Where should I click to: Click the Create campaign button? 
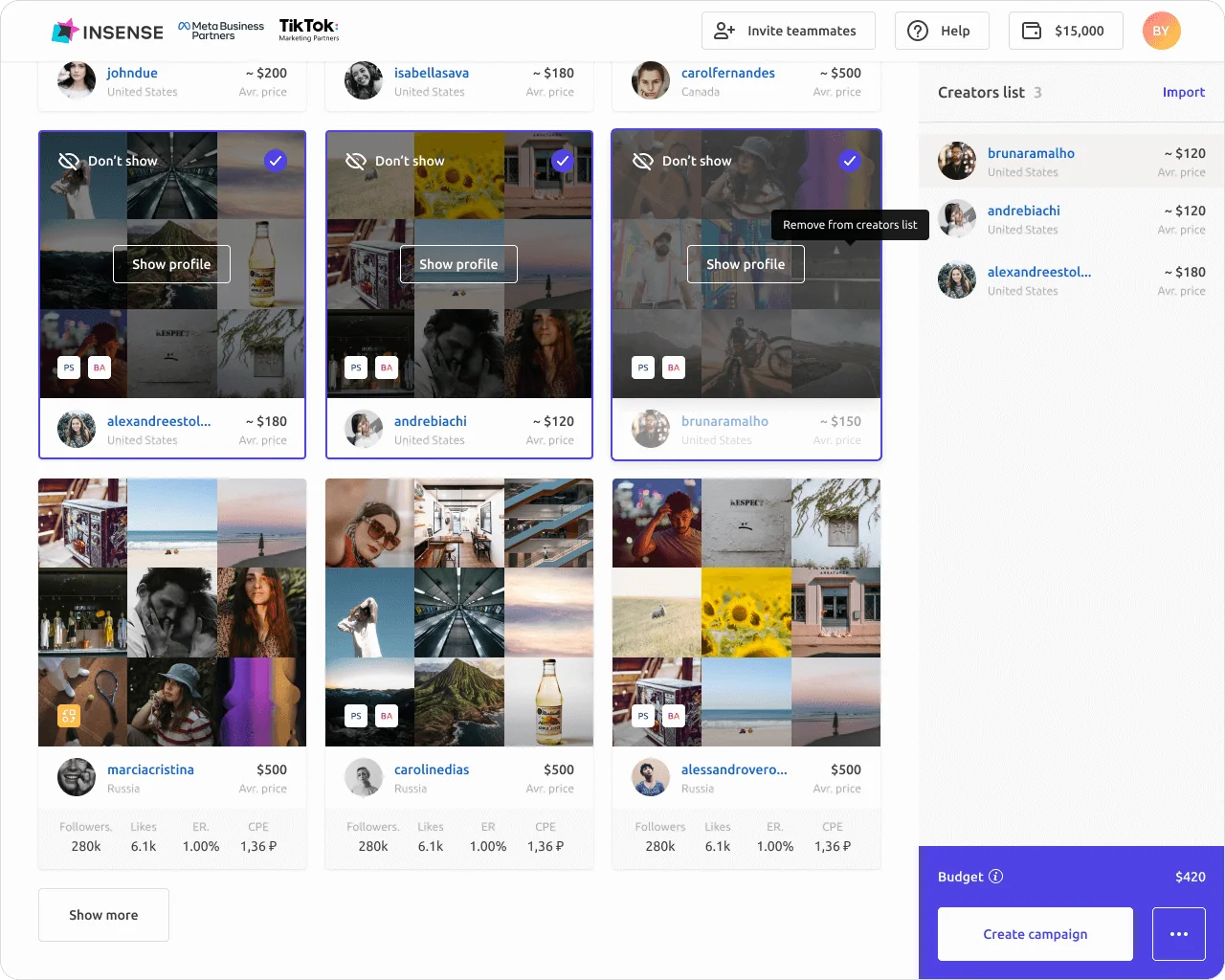click(x=1035, y=934)
